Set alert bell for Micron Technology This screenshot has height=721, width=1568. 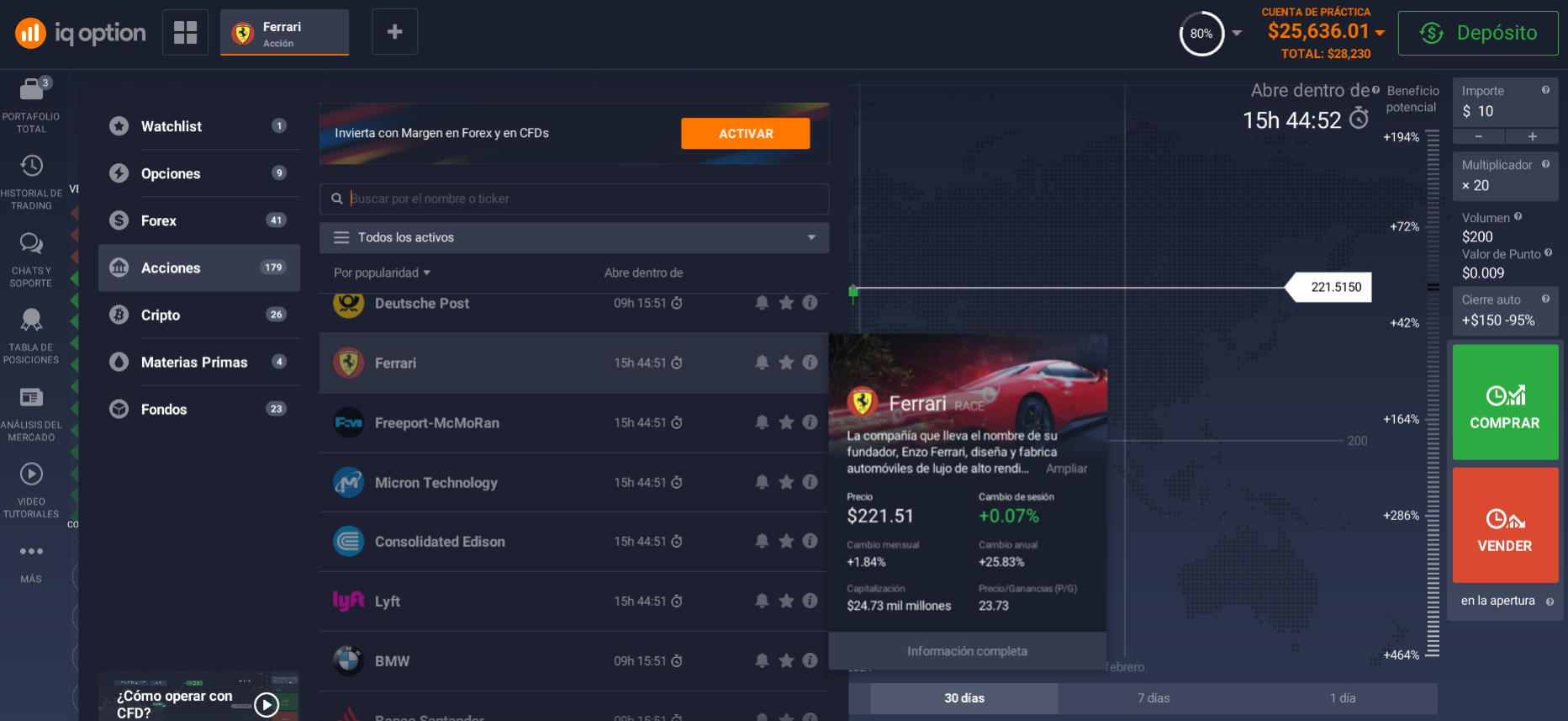coord(762,482)
